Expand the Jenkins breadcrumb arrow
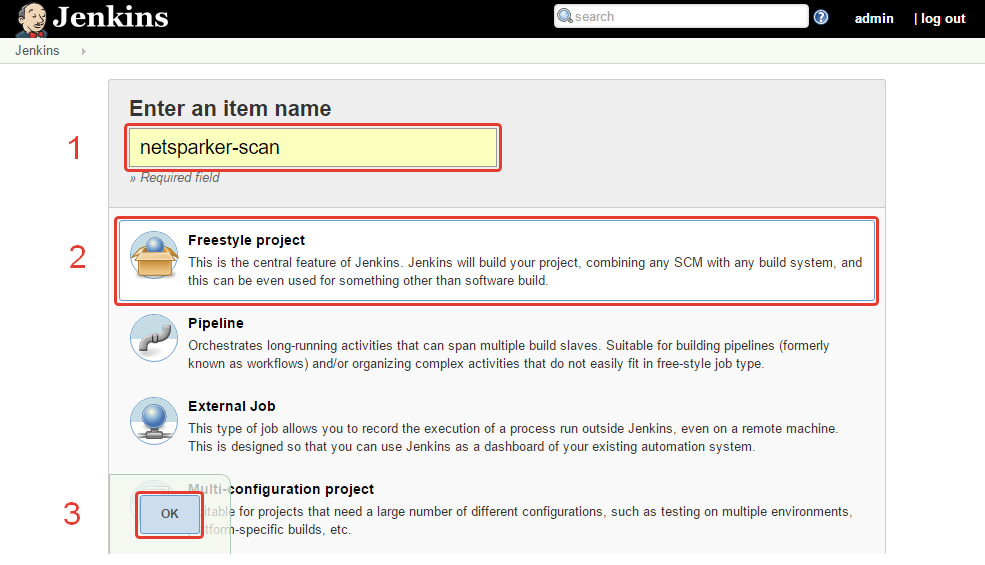Viewport: 985px width, 565px height. pos(84,51)
